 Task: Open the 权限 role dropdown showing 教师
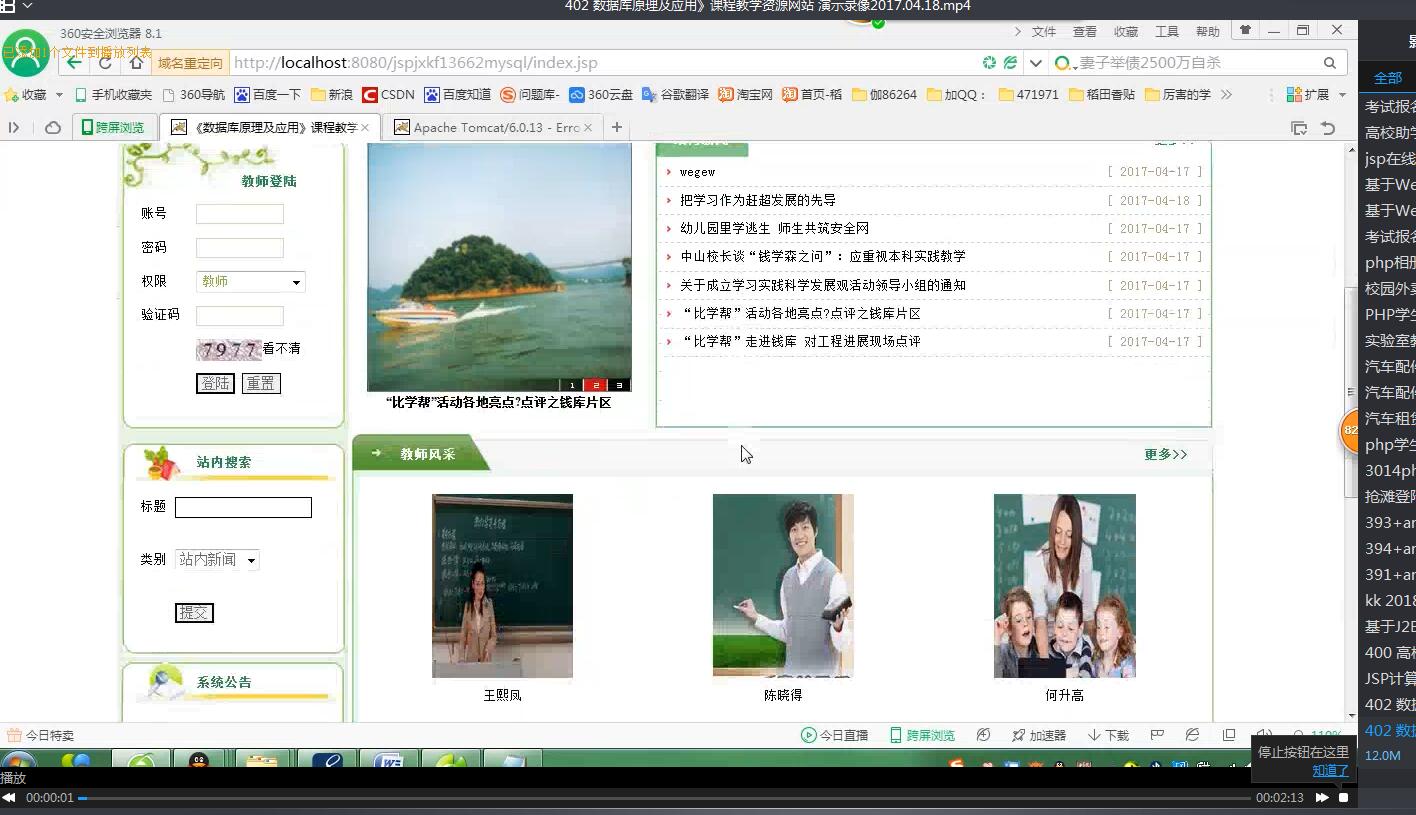[x=250, y=282]
